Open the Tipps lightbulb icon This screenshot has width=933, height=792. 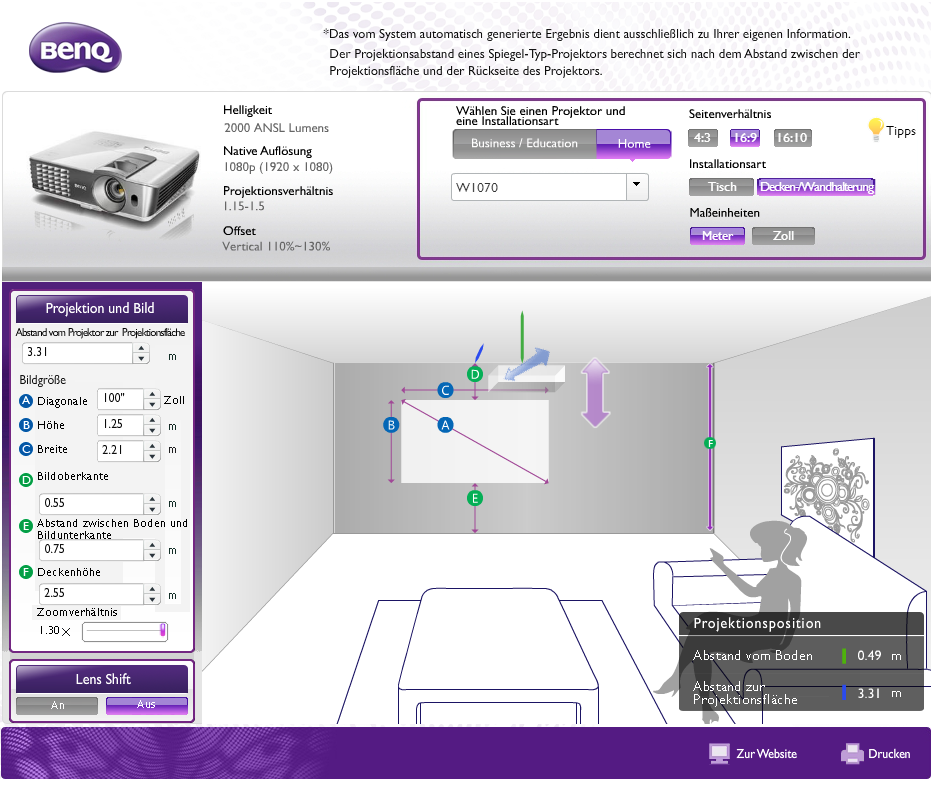[875, 129]
